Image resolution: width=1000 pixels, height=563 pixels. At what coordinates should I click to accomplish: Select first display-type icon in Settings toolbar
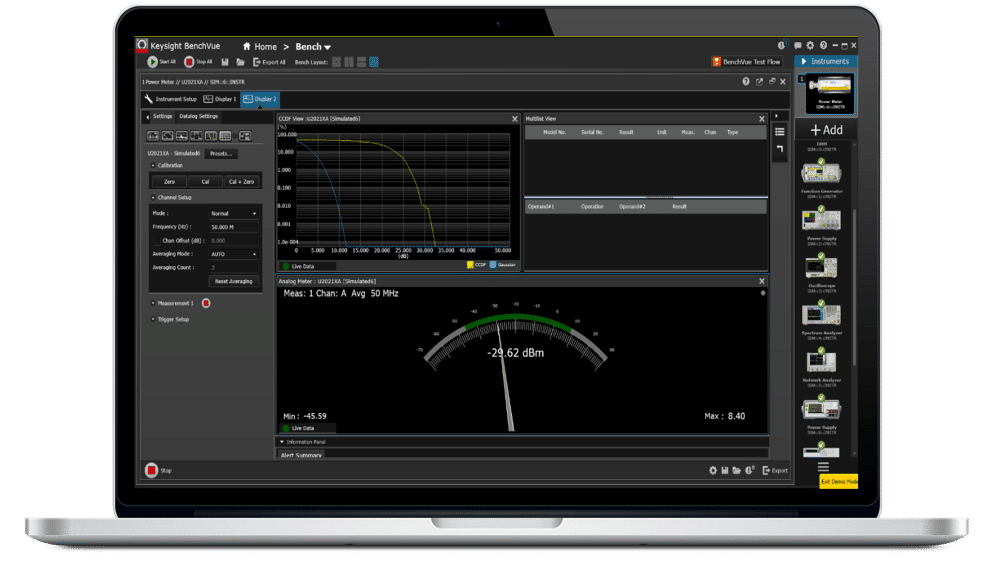coord(153,136)
